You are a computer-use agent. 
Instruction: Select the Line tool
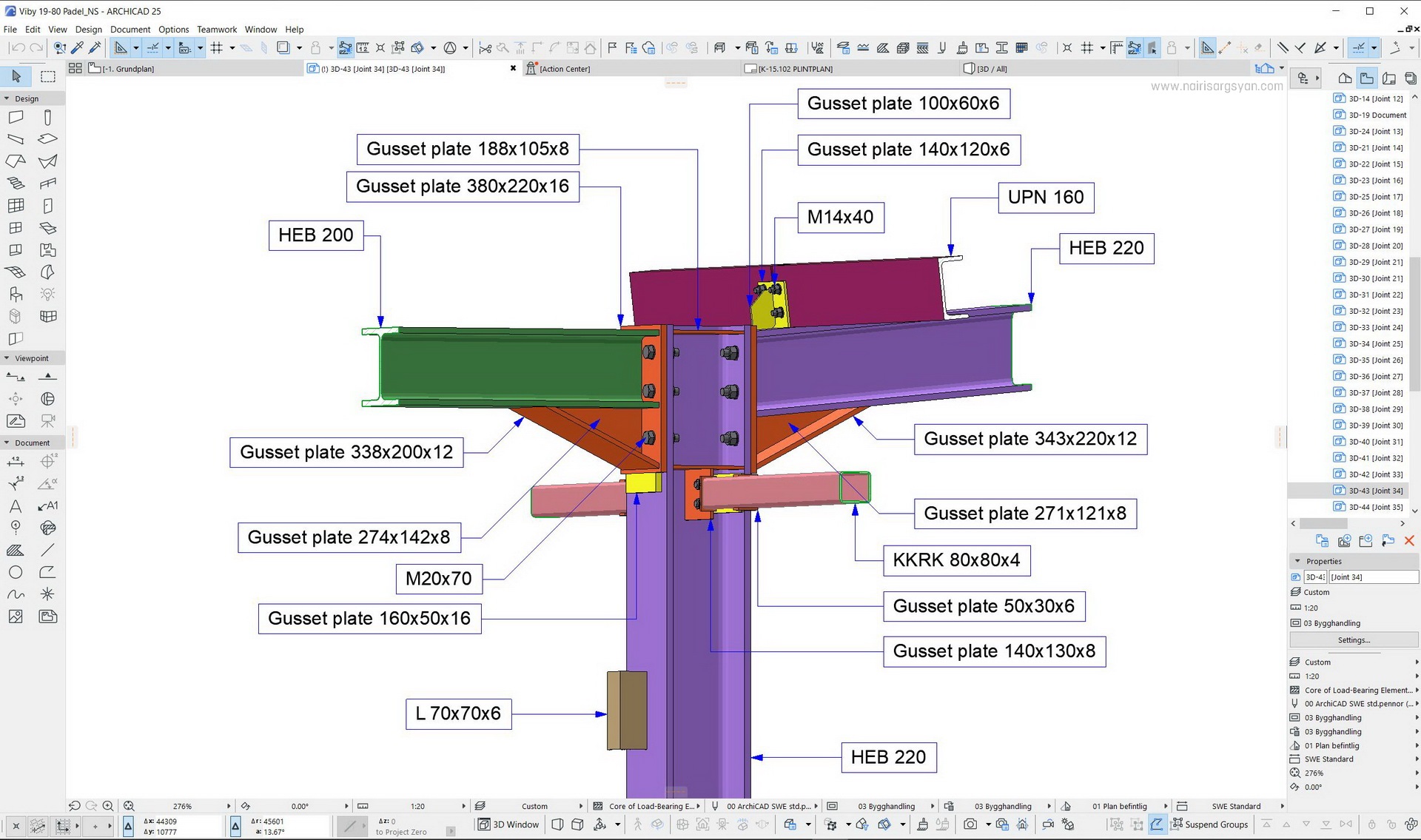[48, 551]
